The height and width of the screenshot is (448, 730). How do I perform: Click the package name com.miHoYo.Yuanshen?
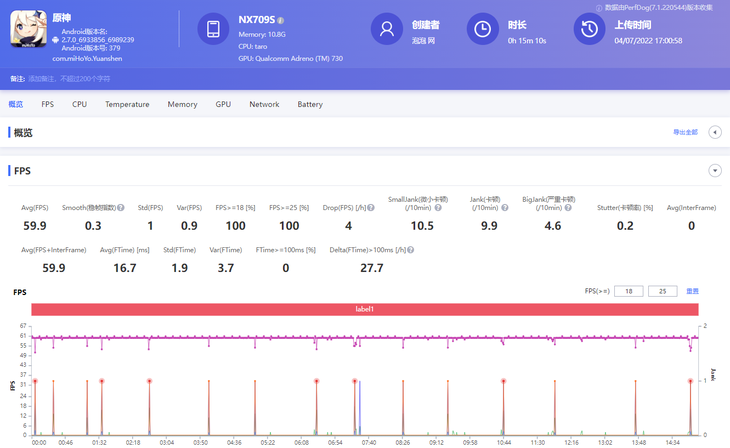87,59
